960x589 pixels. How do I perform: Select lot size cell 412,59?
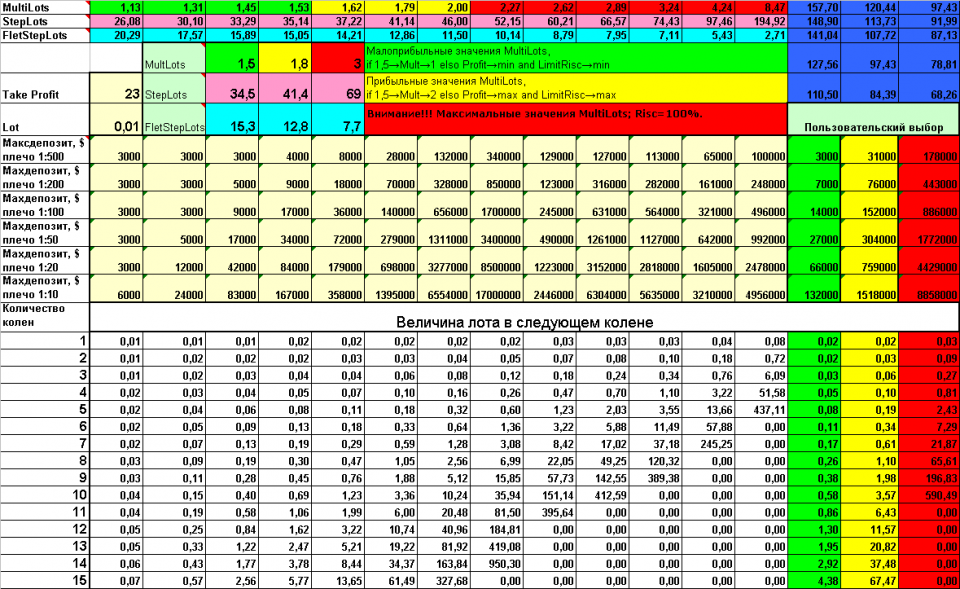pos(602,495)
